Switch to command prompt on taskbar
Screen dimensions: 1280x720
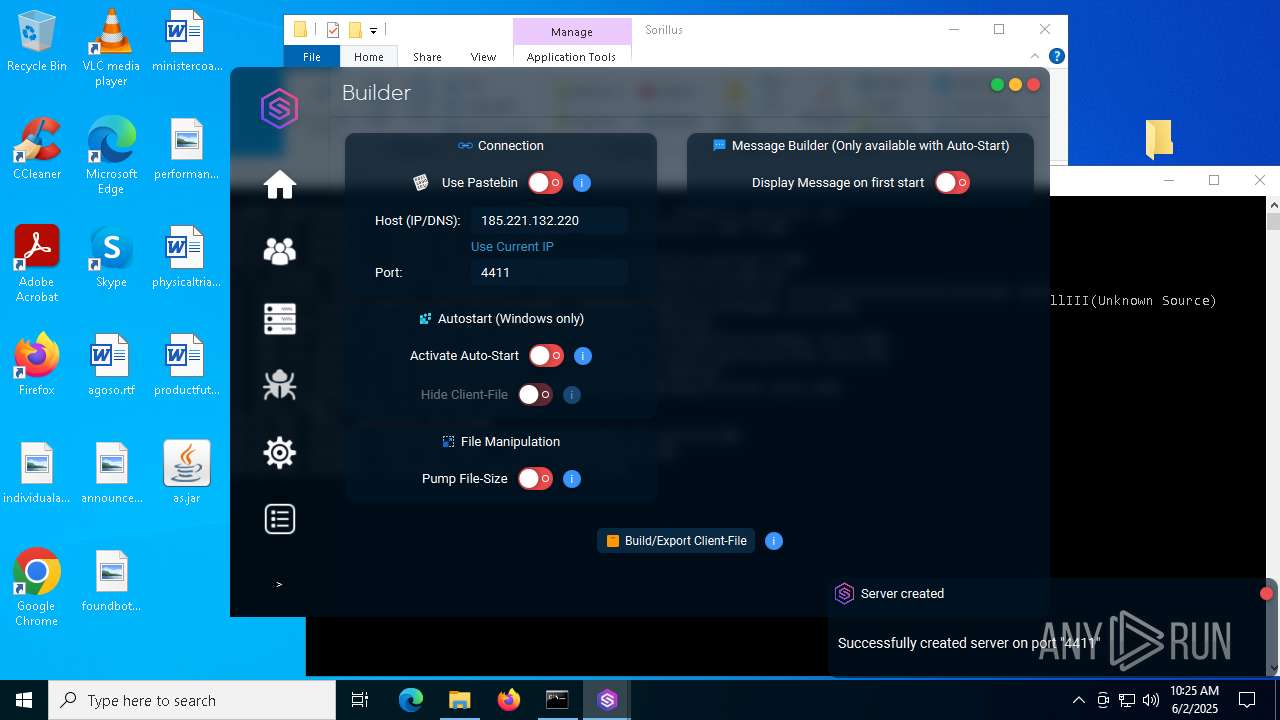click(x=557, y=700)
